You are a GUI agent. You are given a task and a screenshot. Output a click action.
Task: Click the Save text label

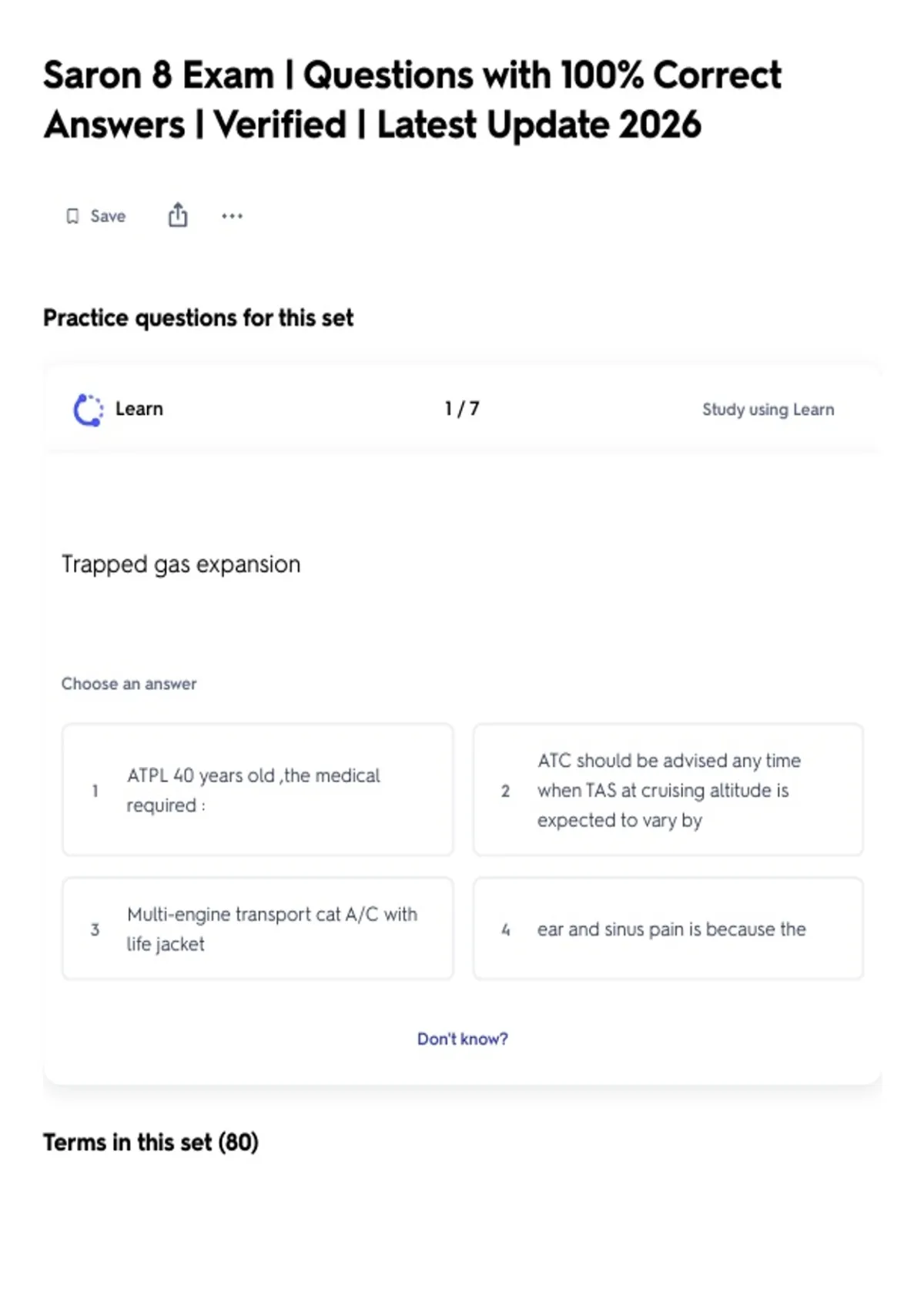coord(108,216)
